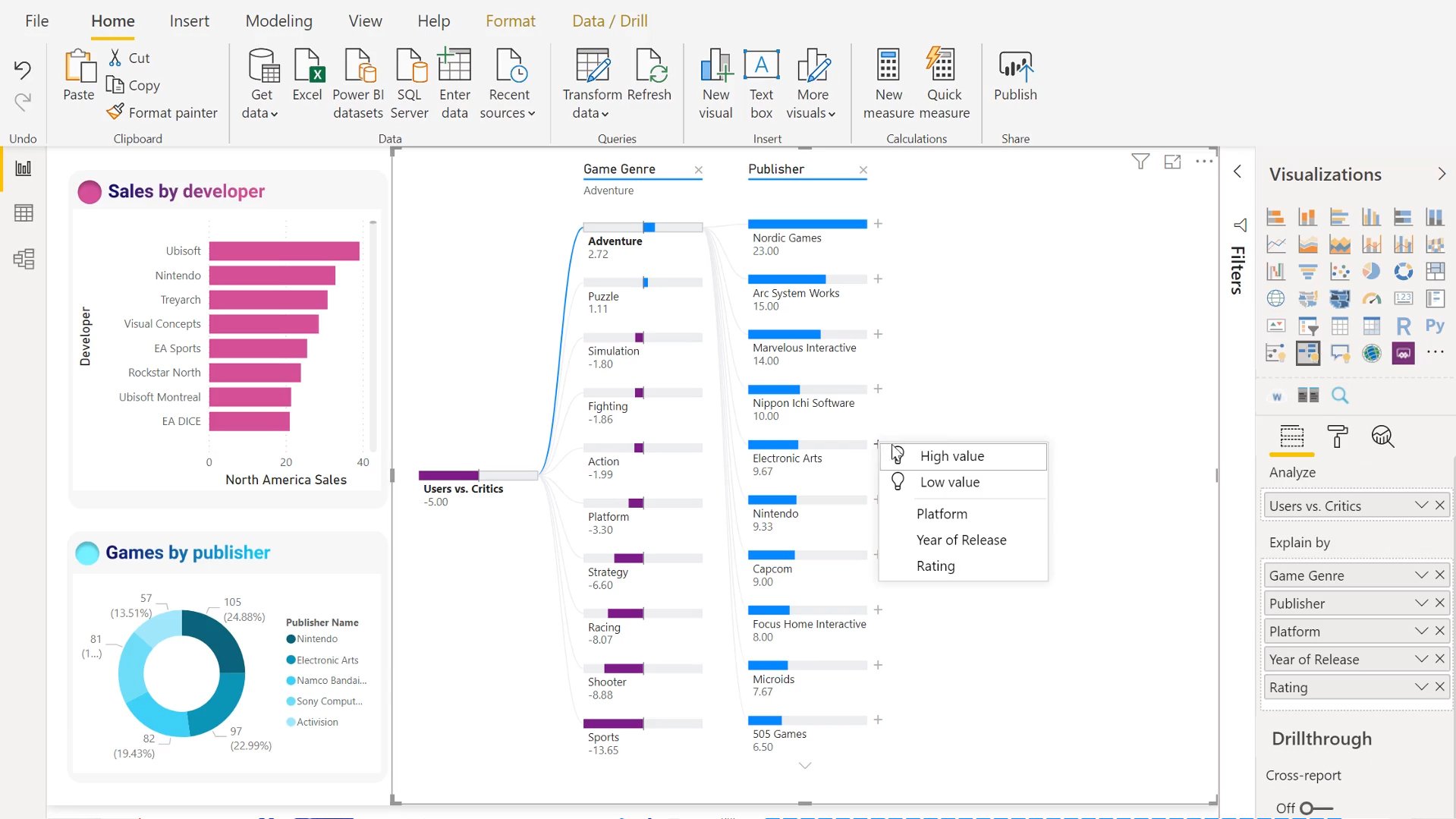Publish the report
Screen dimensions: 1456x819
[x=1015, y=75]
